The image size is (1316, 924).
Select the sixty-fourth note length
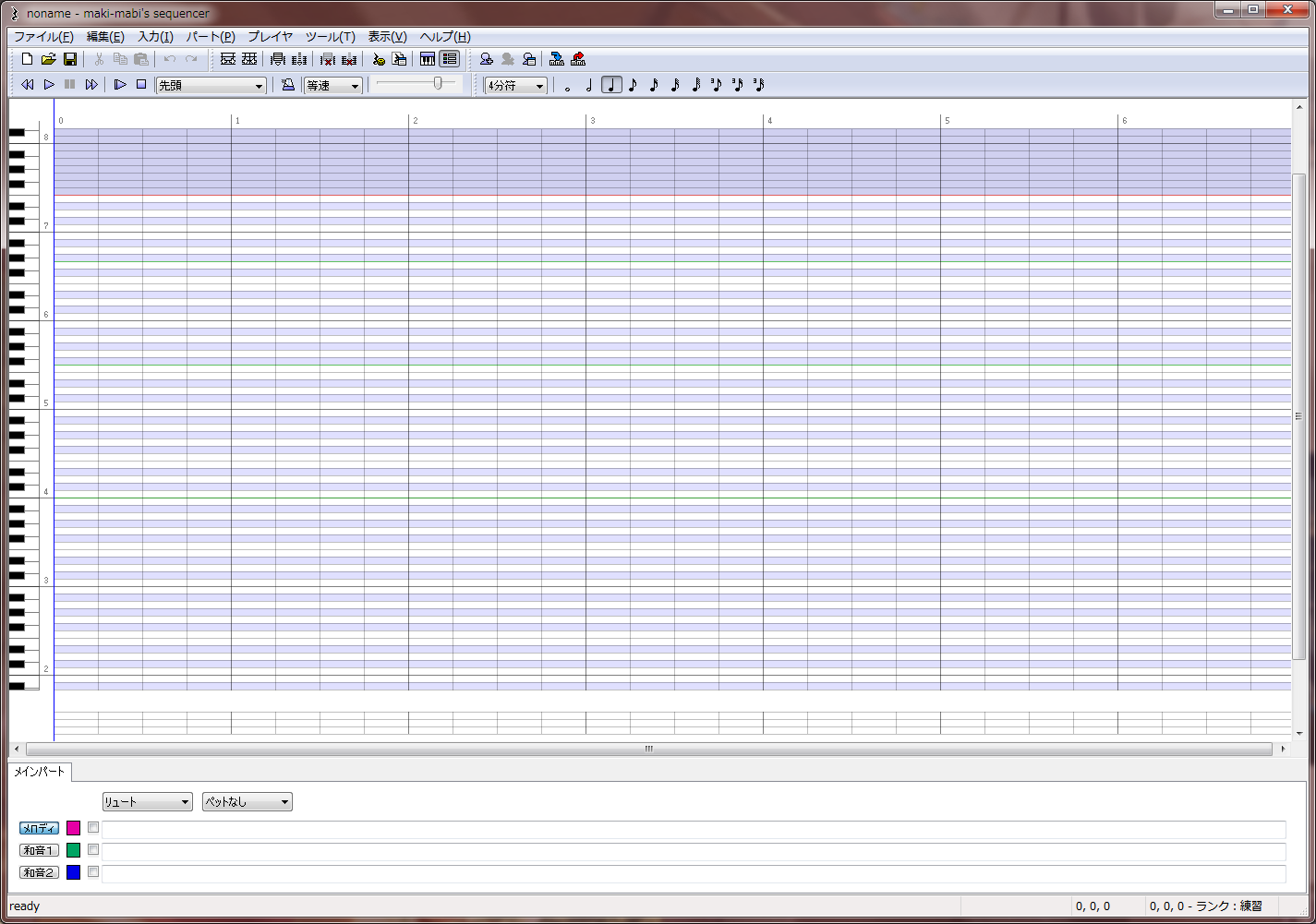696,86
